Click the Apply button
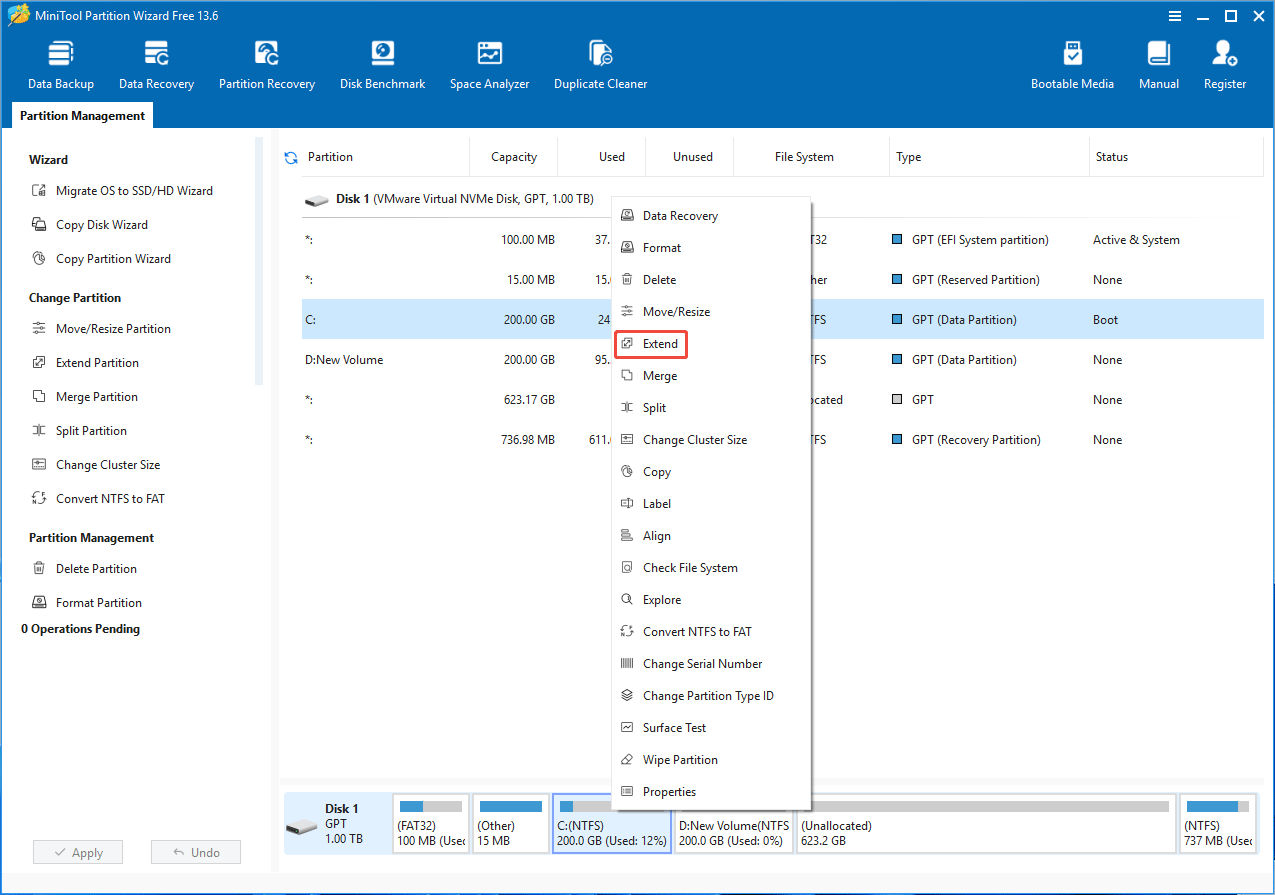The height and width of the screenshot is (895, 1275). tap(78, 852)
